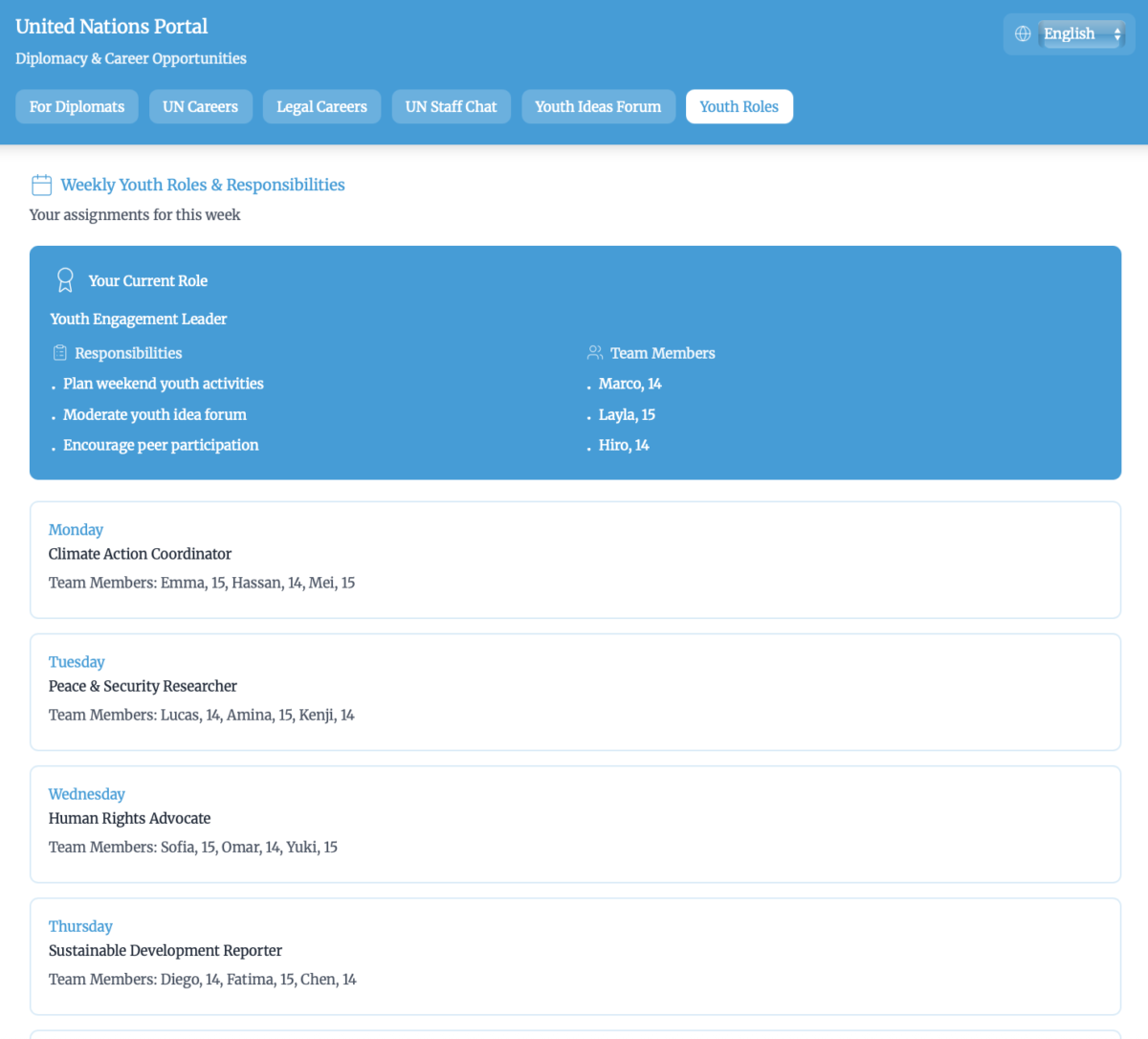Click the United Nations Portal title
The width and height of the screenshot is (1148, 1039).
pos(112,27)
